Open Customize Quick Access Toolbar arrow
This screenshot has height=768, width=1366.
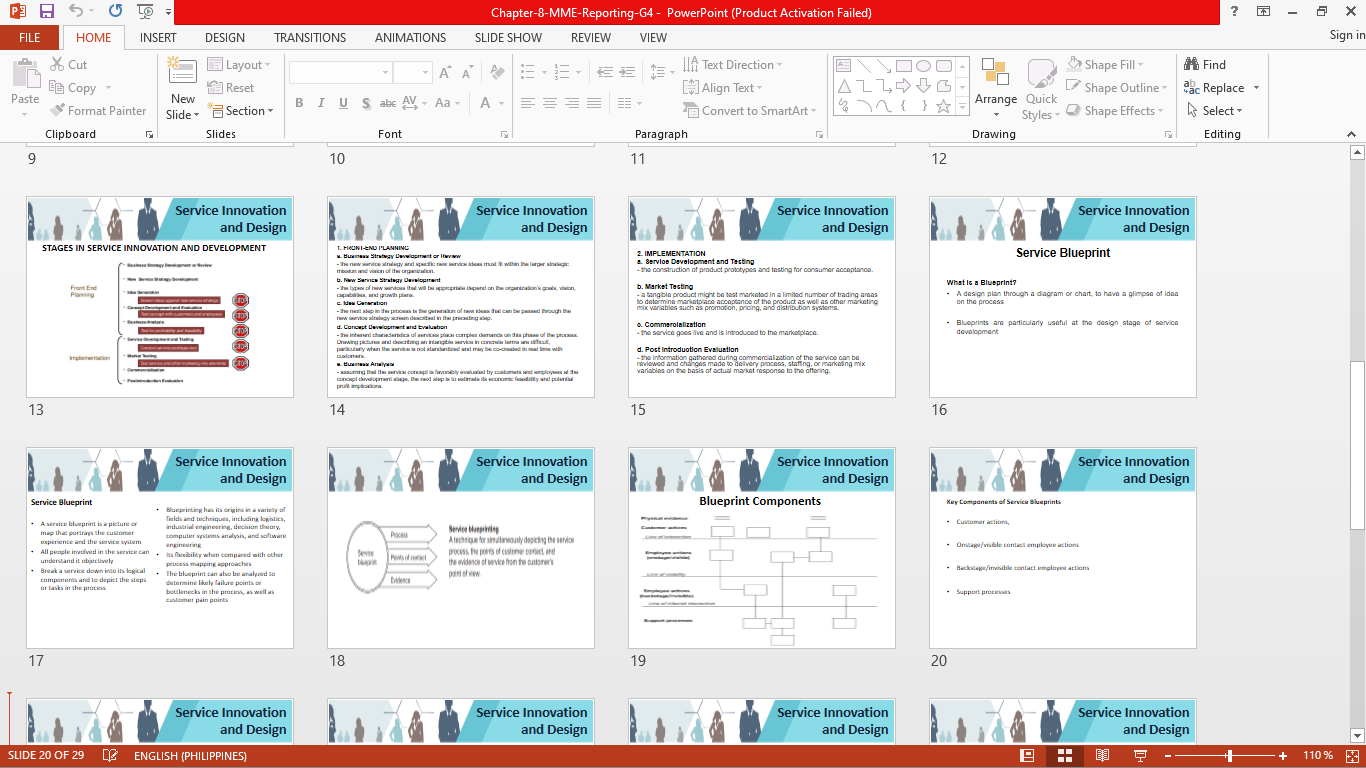coord(167,13)
